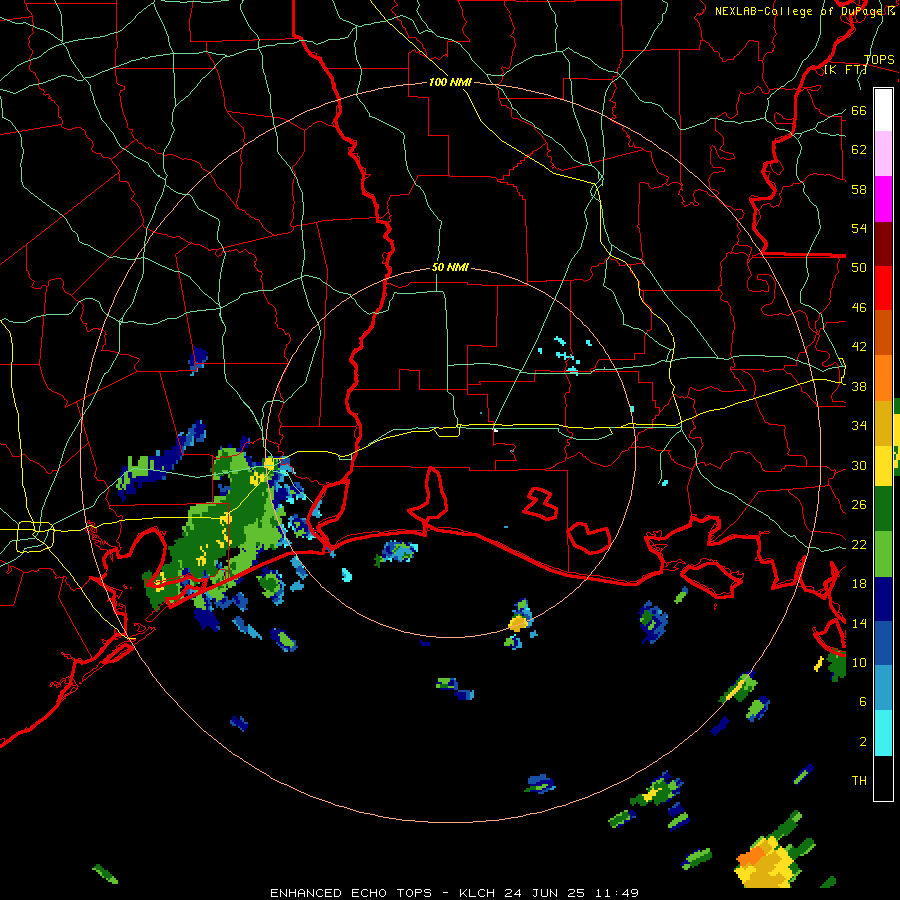
Task: Select the light pink legend color band
Action: [x=883, y=153]
